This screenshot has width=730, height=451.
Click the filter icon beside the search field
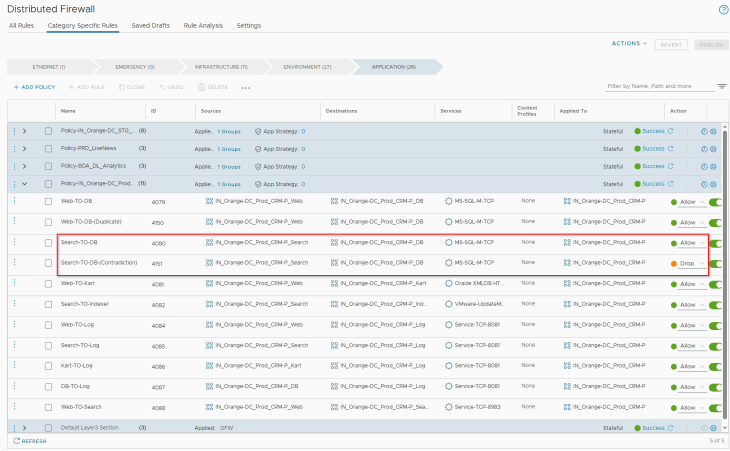[x=722, y=87]
